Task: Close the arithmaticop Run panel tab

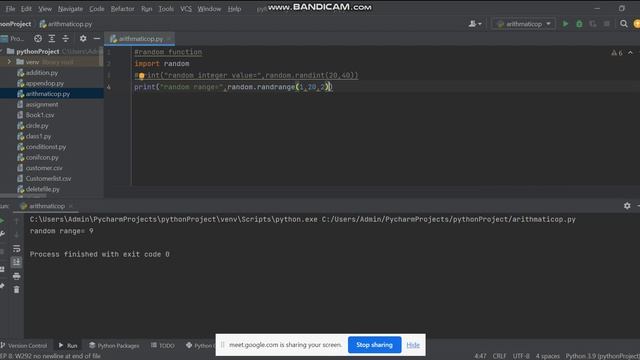Action: click(71, 206)
